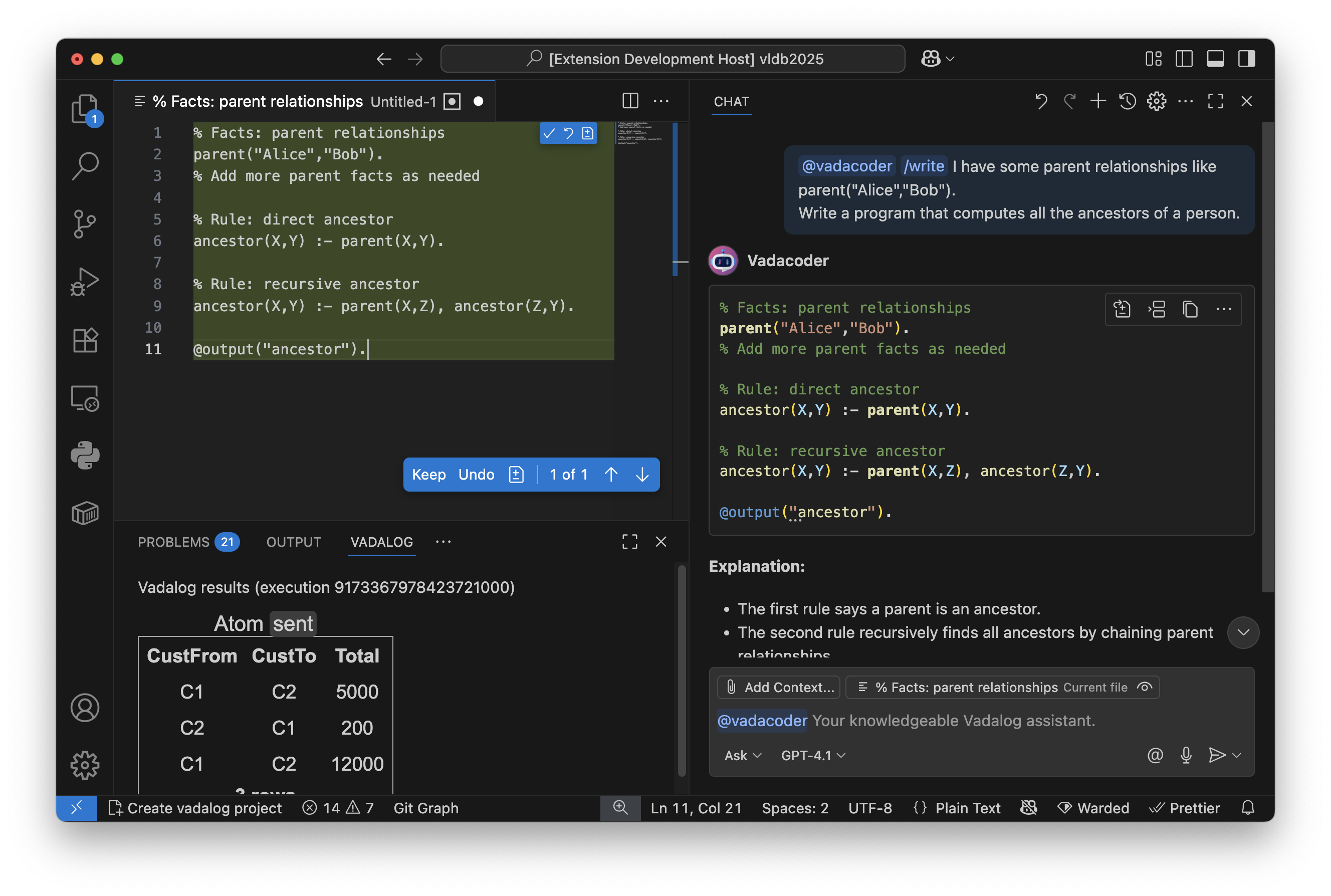
Task: Toggle diff view in Keep/Undo bar
Action: click(x=516, y=474)
